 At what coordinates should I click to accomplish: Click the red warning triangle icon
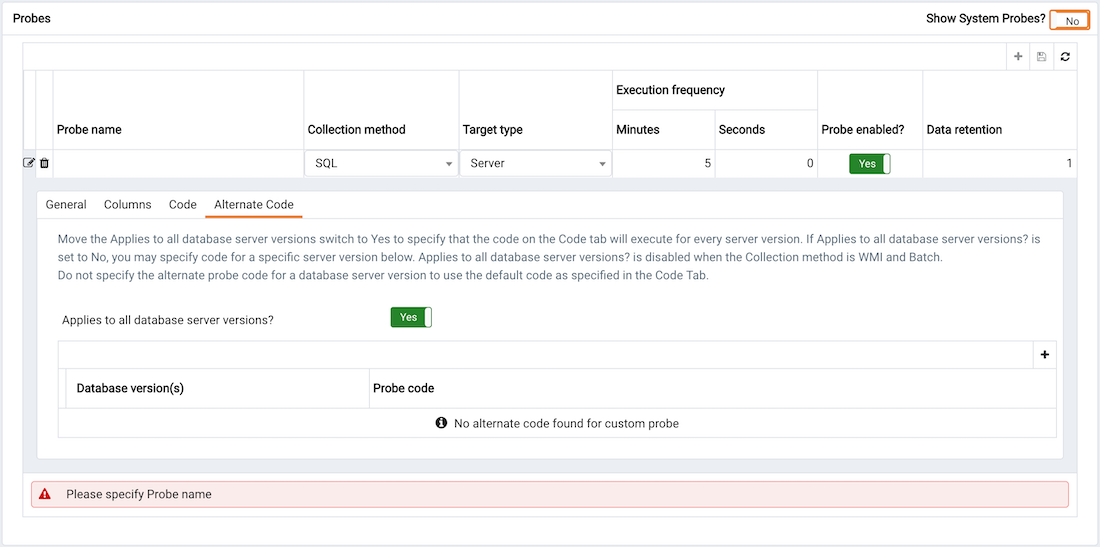(45, 494)
